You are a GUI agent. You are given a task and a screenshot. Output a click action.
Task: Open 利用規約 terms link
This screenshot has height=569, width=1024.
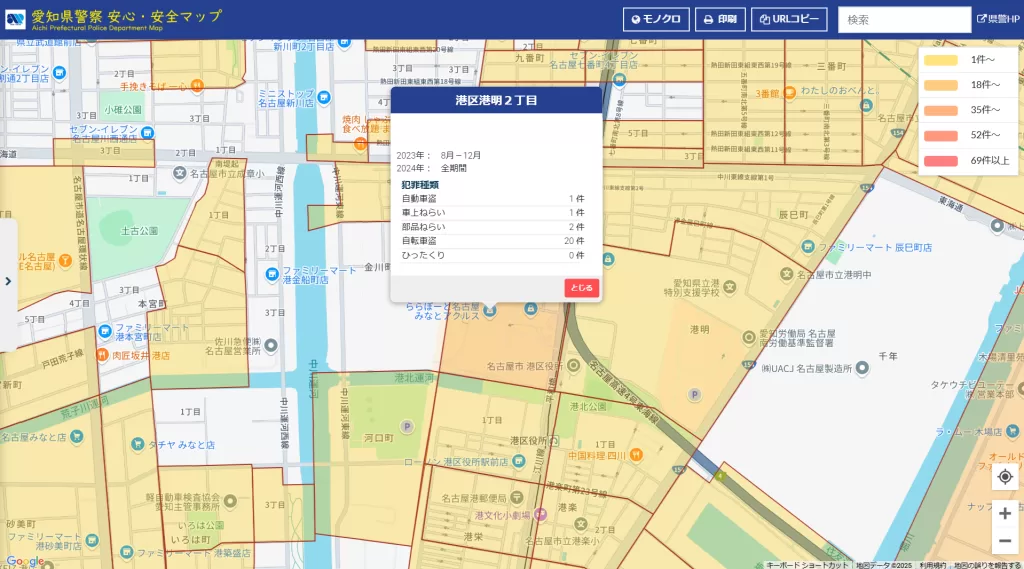tap(933, 564)
